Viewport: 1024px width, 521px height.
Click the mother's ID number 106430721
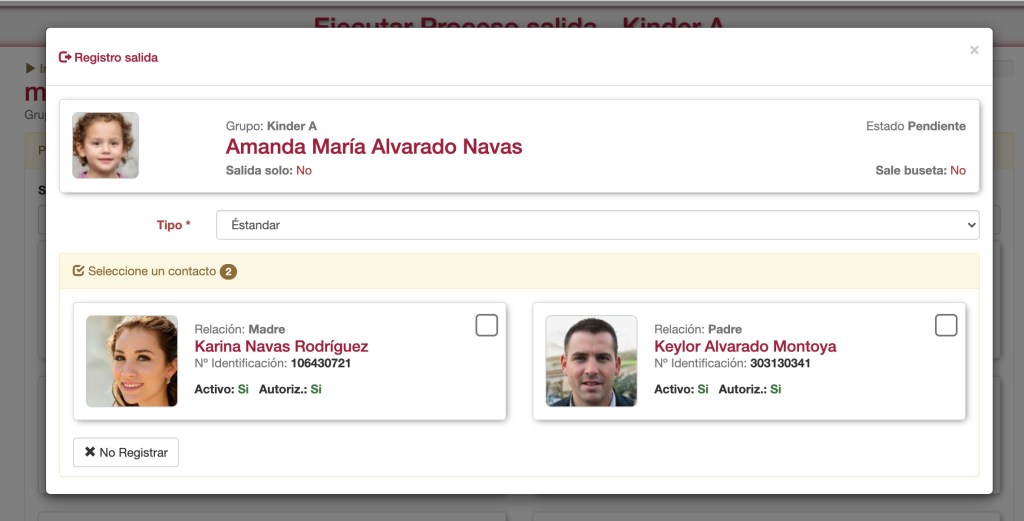(320, 363)
